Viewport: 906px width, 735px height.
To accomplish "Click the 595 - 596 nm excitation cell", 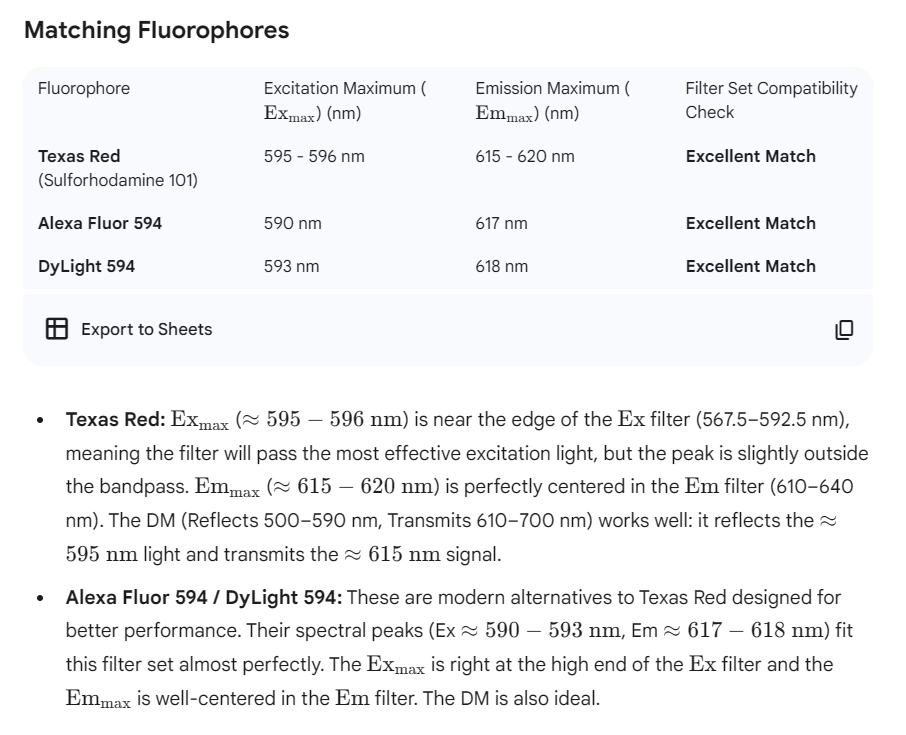I will coord(307,156).
